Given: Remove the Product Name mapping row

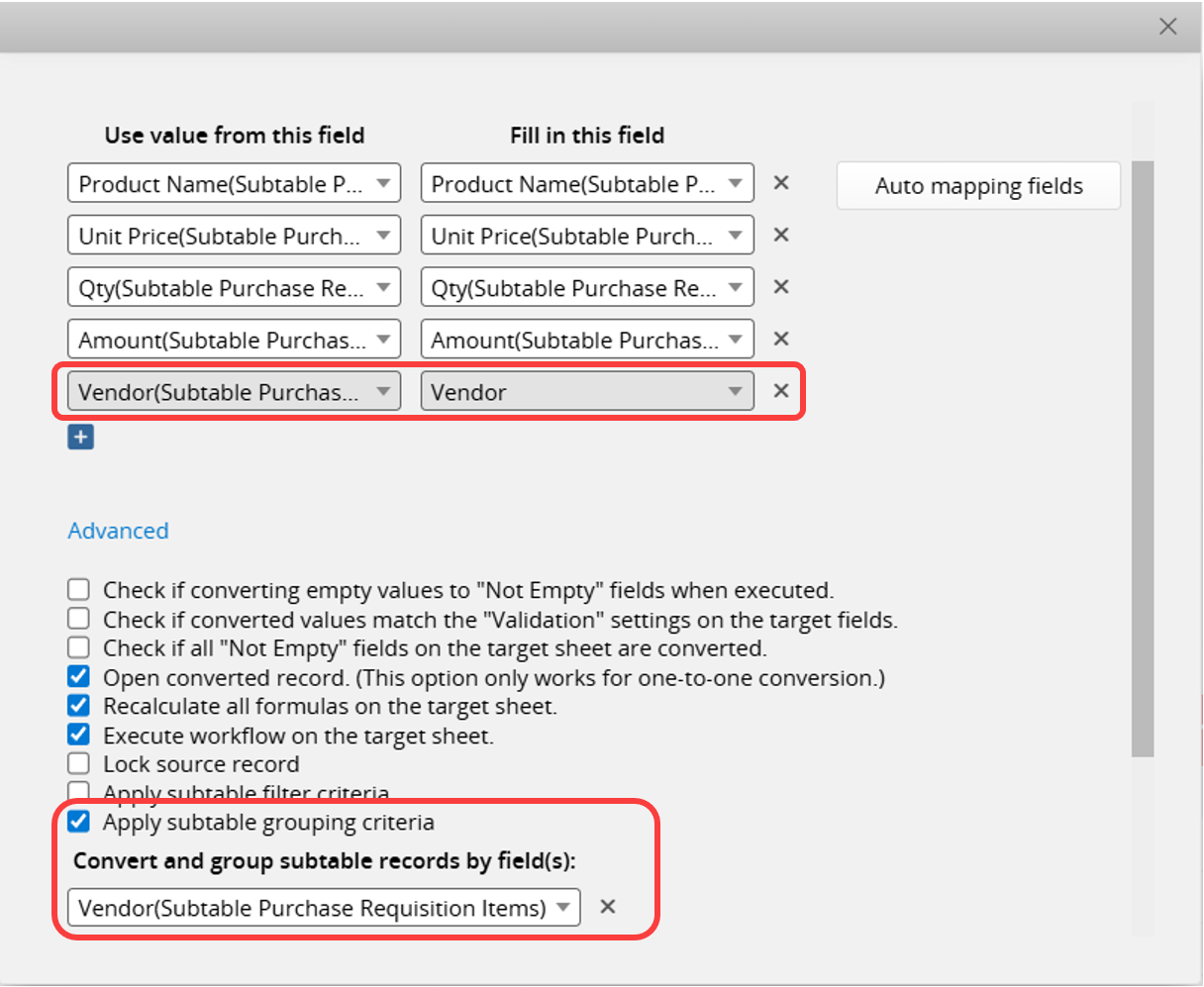Looking at the screenshot, I should coord(781,183).
